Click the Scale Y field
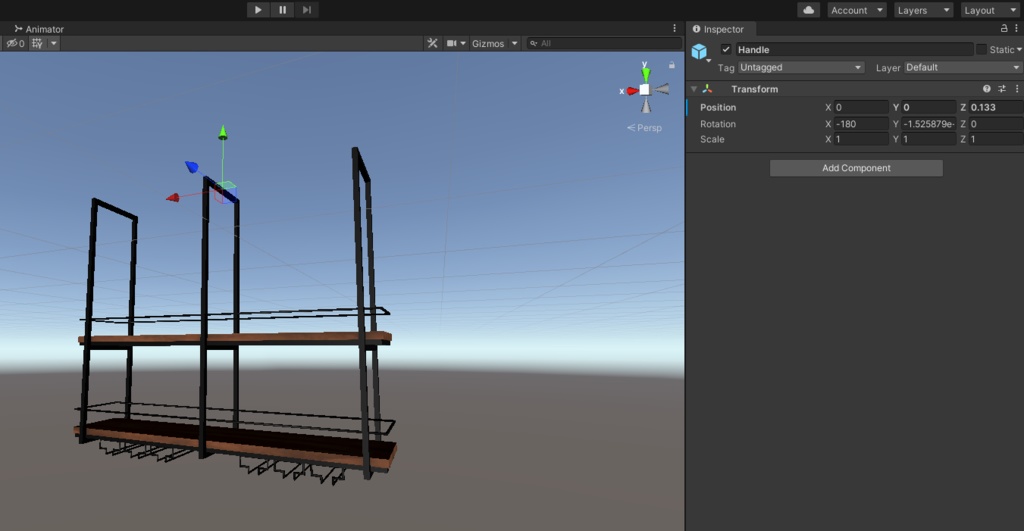The width and height of the screenshot is (1024, 531). [929, 139]
